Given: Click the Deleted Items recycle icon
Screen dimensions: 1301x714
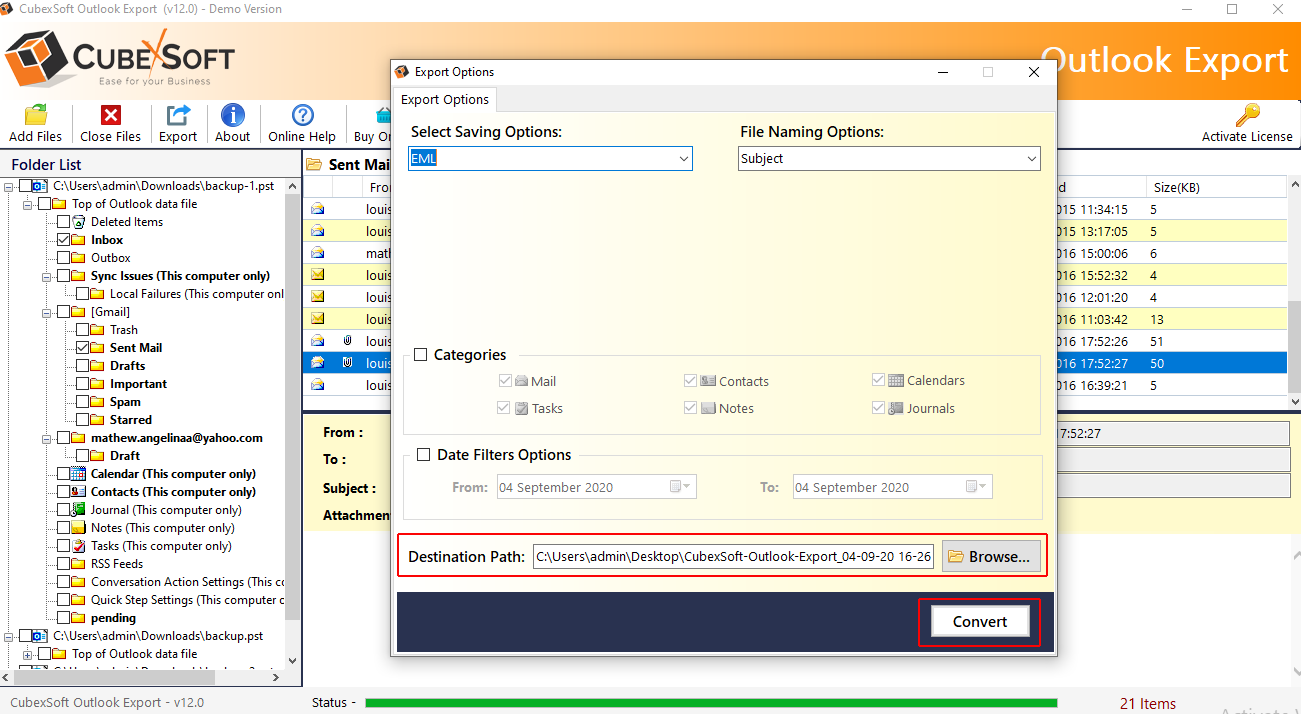Looking at the screenshot, I should 79,222.
